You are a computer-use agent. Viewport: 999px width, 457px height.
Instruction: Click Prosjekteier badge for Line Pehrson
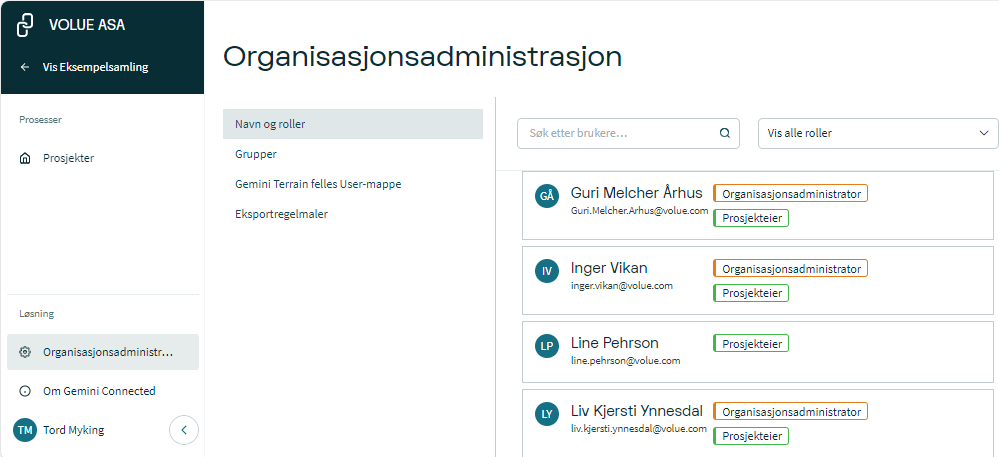click(750, 343)
